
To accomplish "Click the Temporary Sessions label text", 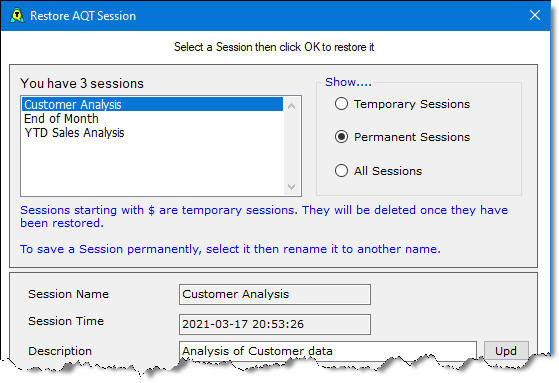I will pos(412,104).
